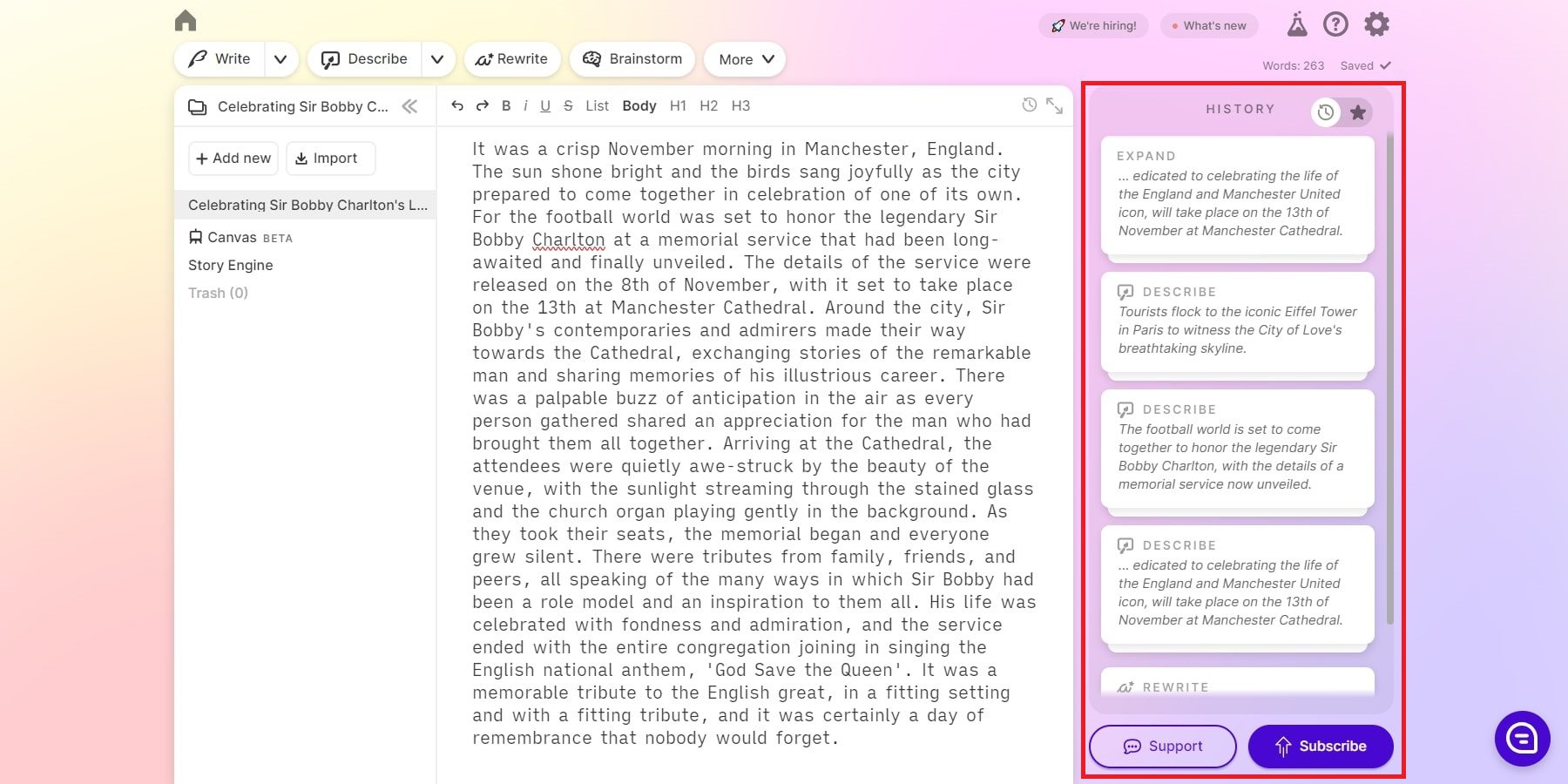Open the chat bubble in the bottom corner
Screen dimensions: 1568x784
pos(1521,739)
